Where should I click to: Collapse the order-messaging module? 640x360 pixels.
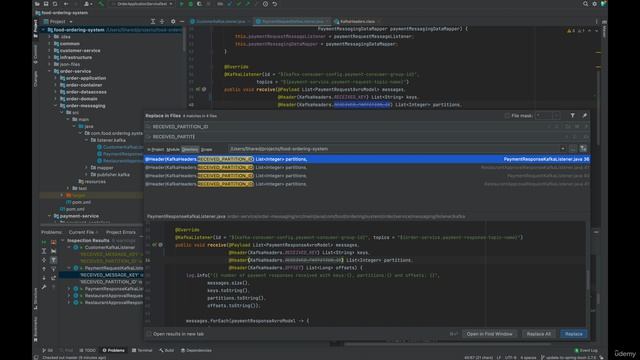(56, 106)
